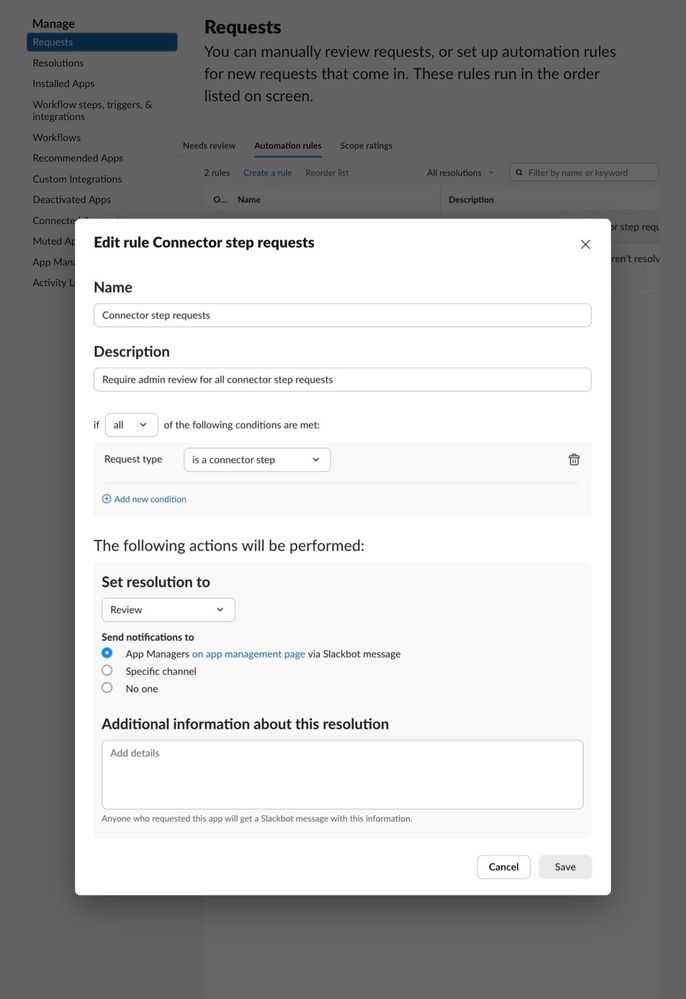The image size is (686, 999).
Task: Click the Cancel button
Action: coord(503,867)
